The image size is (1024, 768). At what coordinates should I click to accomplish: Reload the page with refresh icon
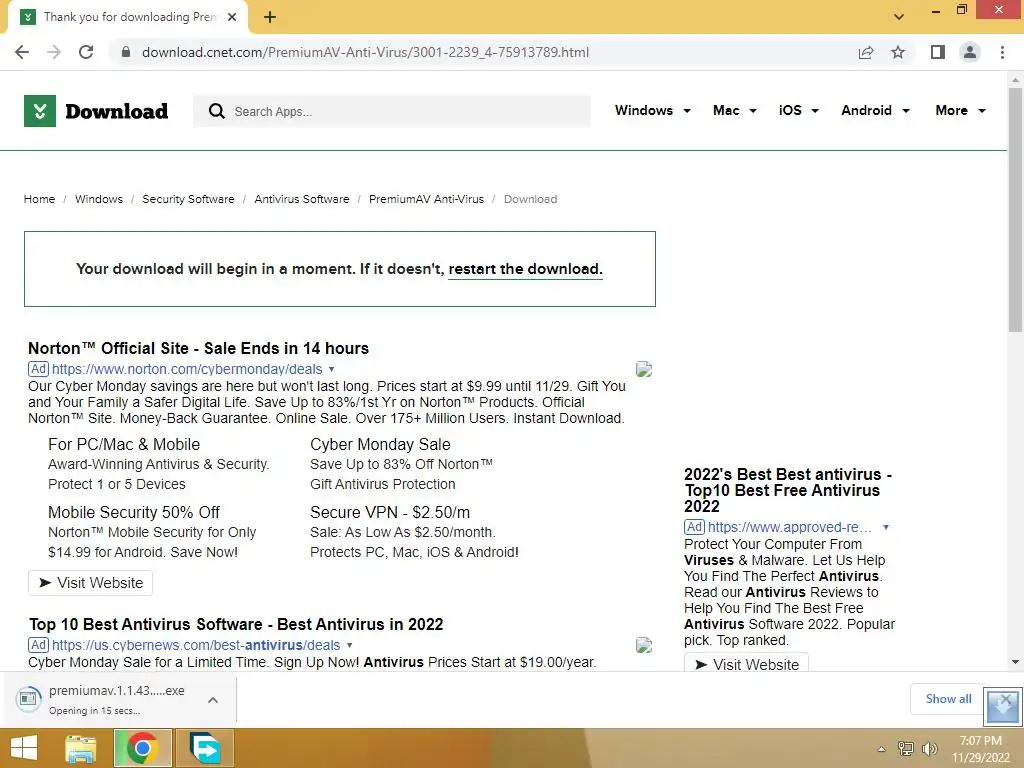pos(86,52)
